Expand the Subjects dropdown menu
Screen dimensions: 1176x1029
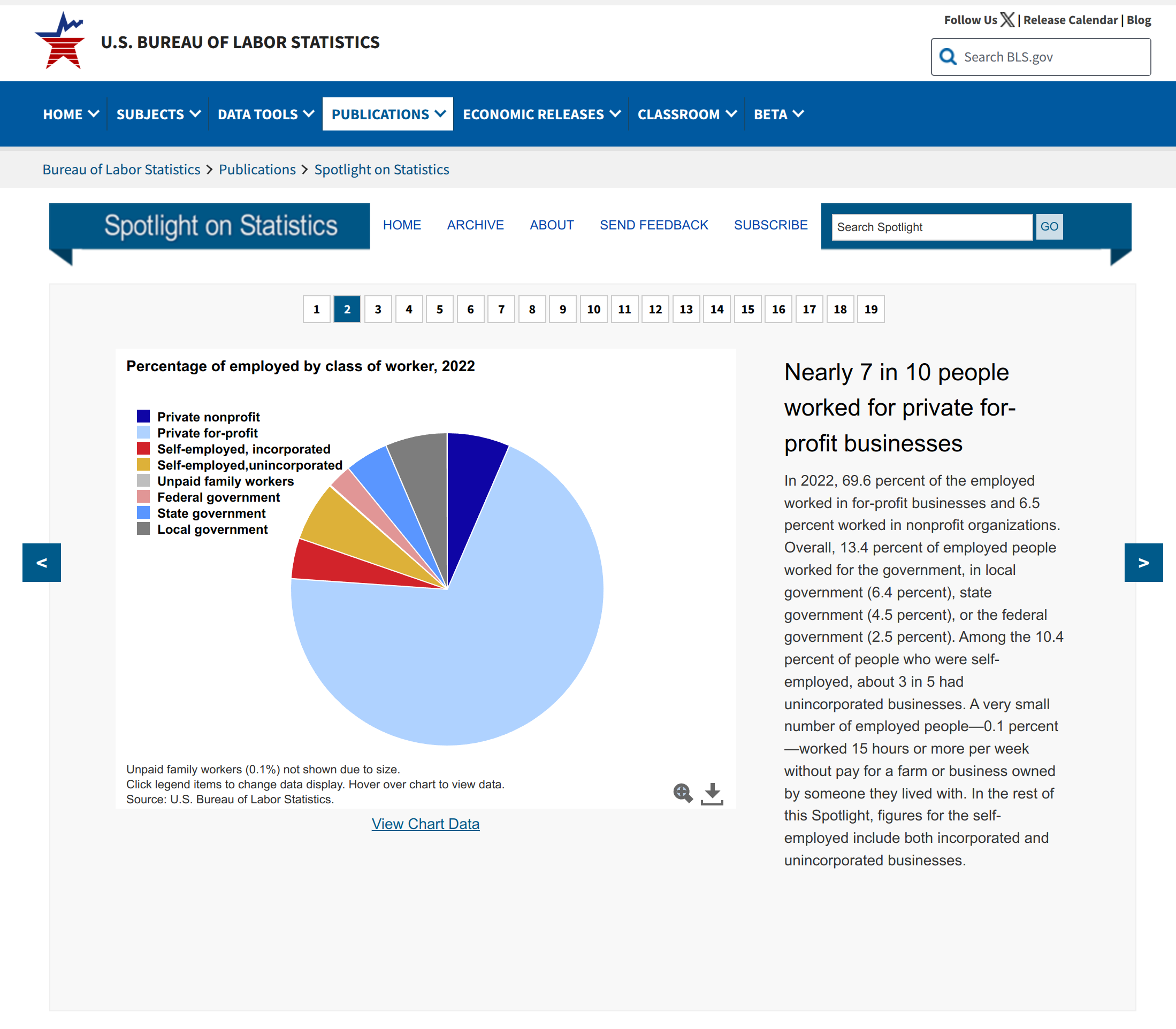pos(158,114)
